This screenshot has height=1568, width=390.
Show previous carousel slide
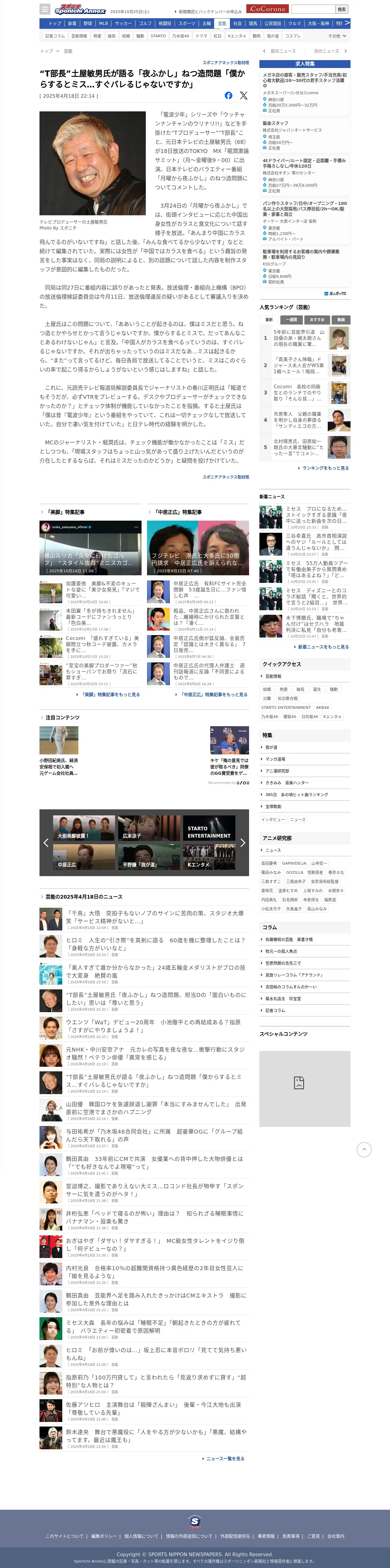click(x=46, y=843)
